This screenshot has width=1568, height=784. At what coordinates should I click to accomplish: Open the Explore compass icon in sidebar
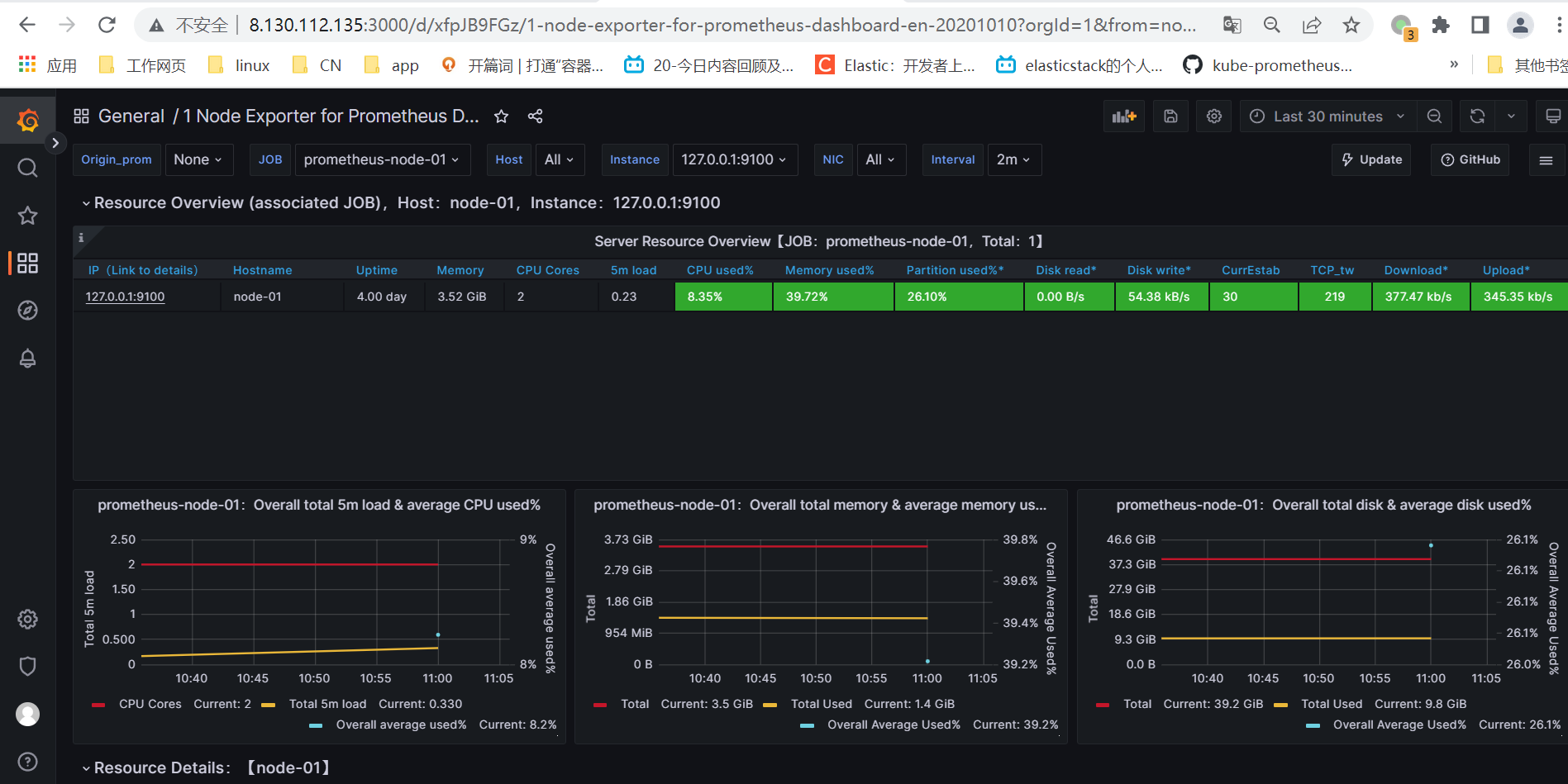tap(27, 311)
